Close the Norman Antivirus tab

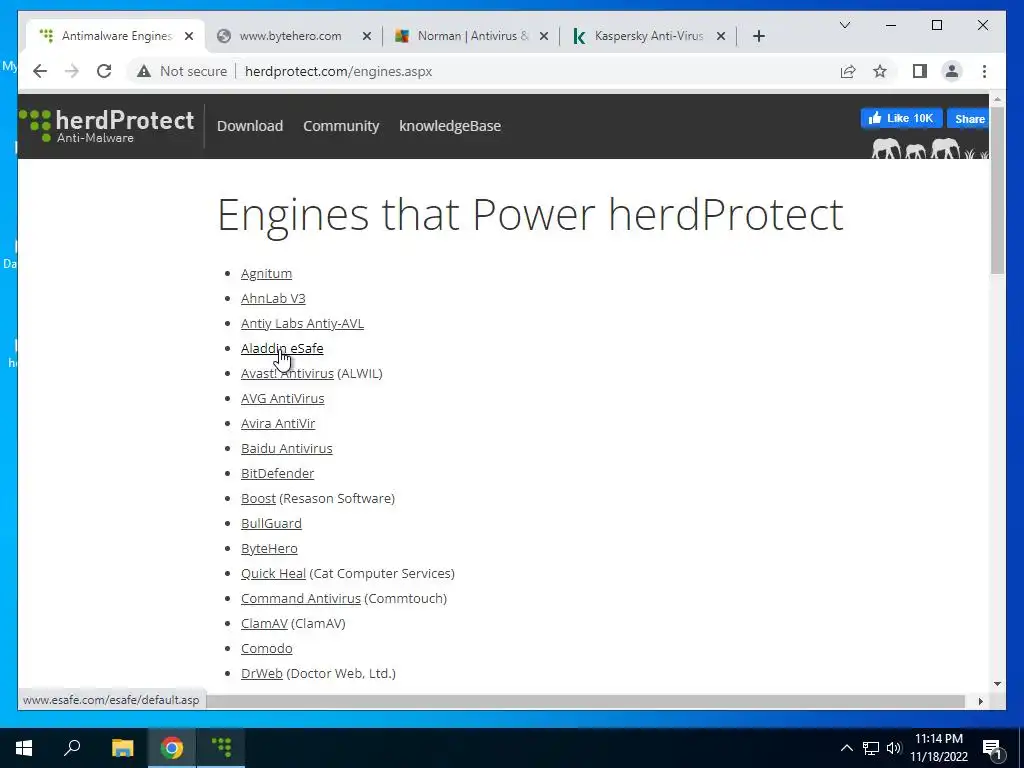pos(543,36)
